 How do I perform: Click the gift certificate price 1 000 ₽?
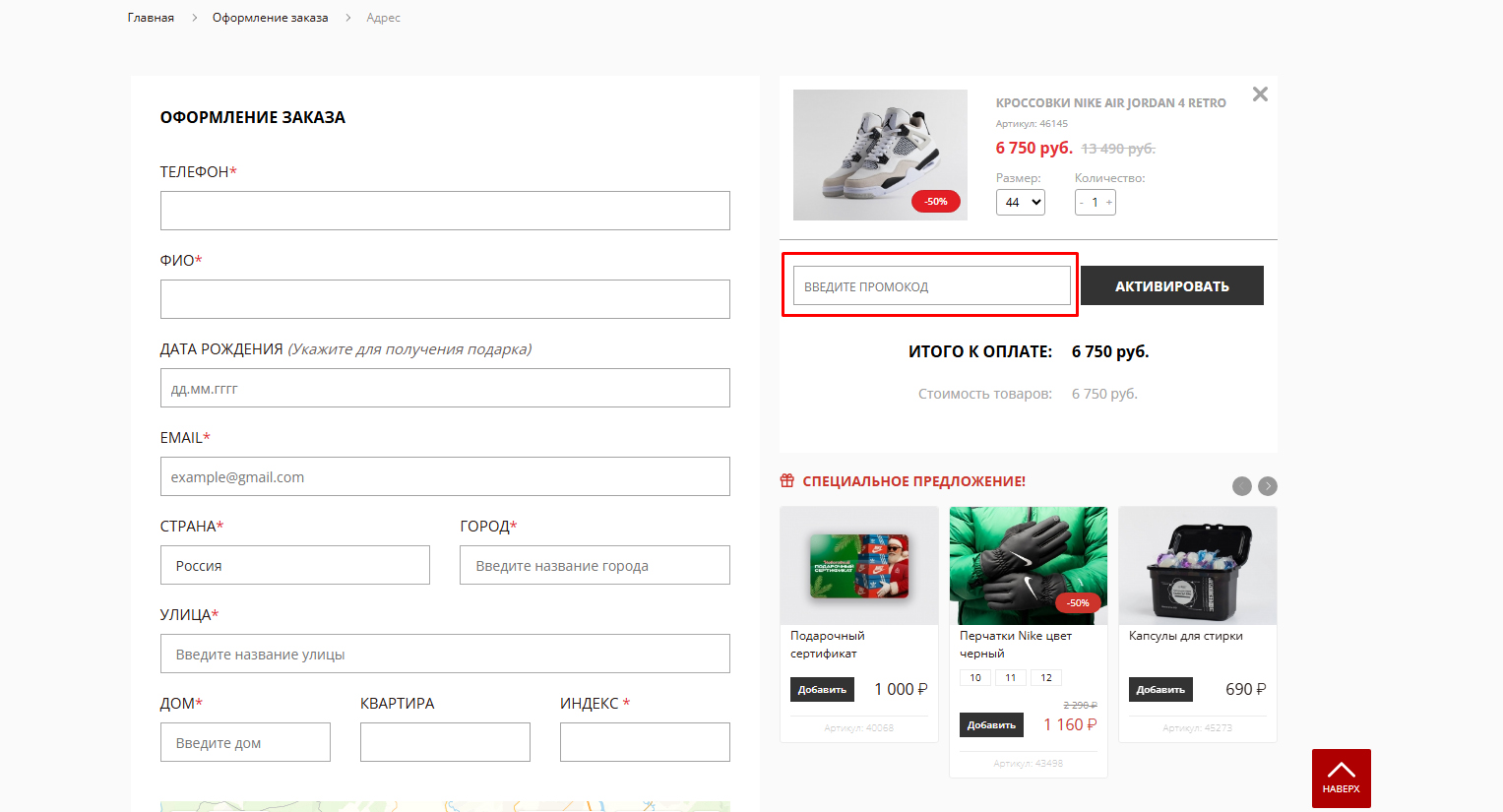[x=901, y=689]
